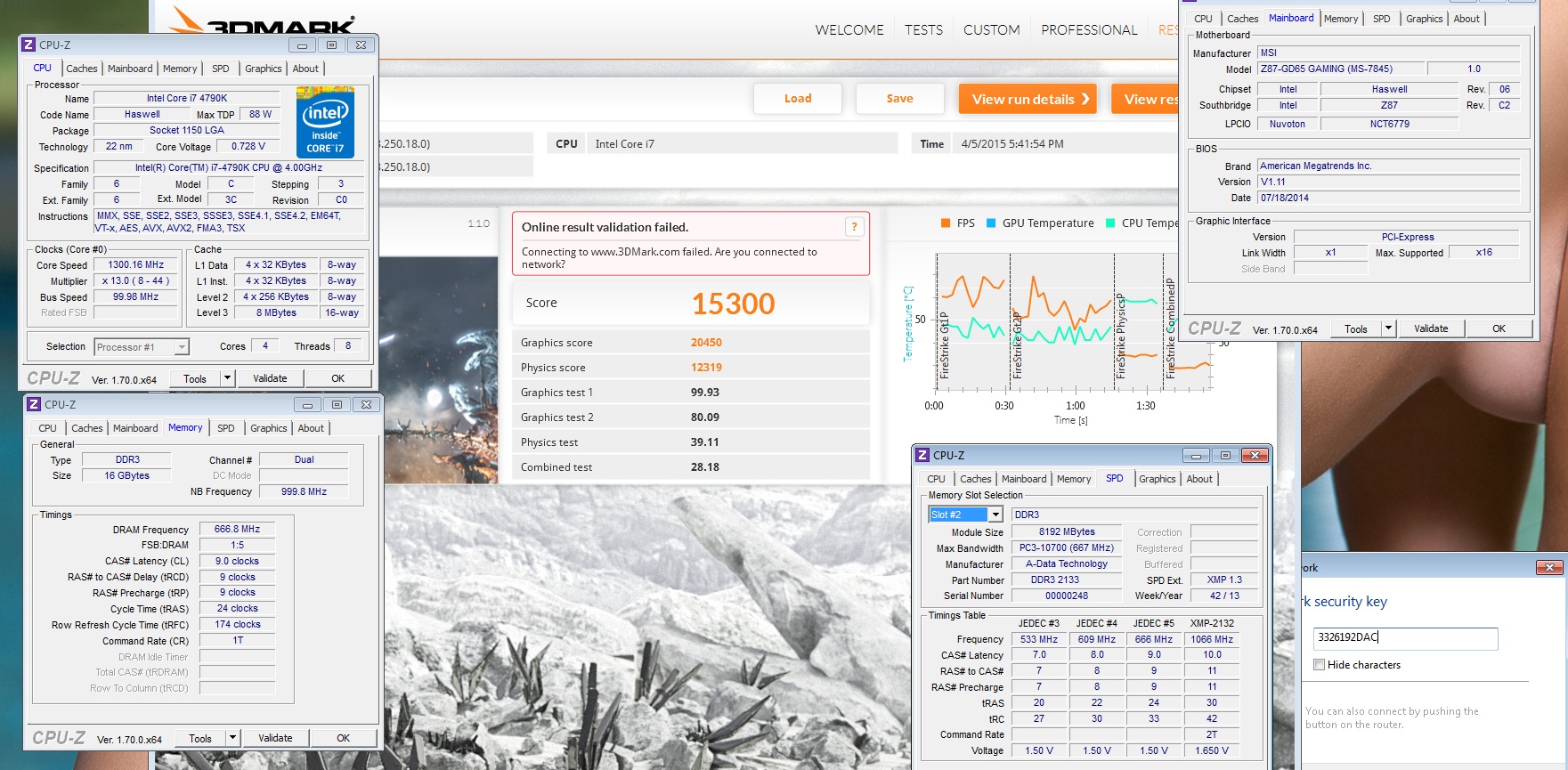Click the Z87-GD65 GAMING model field
The width and height of the screenshot is (1568, 770).
coord(1341,69)
